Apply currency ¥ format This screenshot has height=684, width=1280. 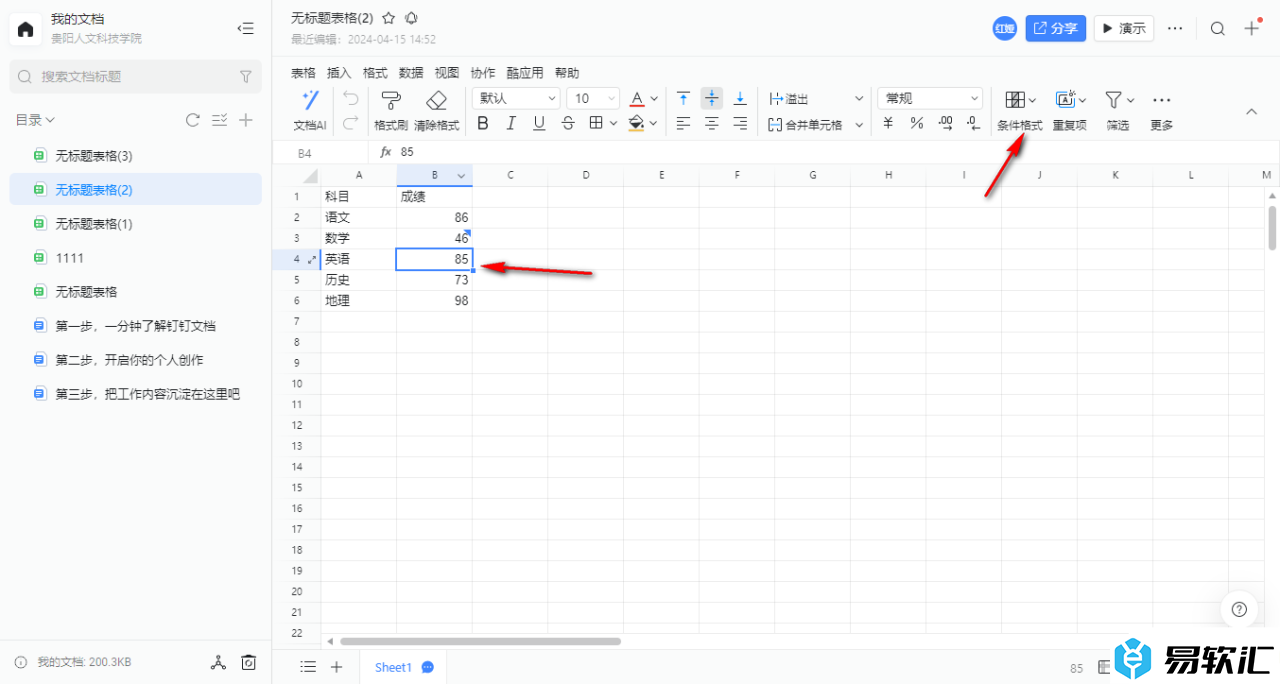tap(888, 123)
